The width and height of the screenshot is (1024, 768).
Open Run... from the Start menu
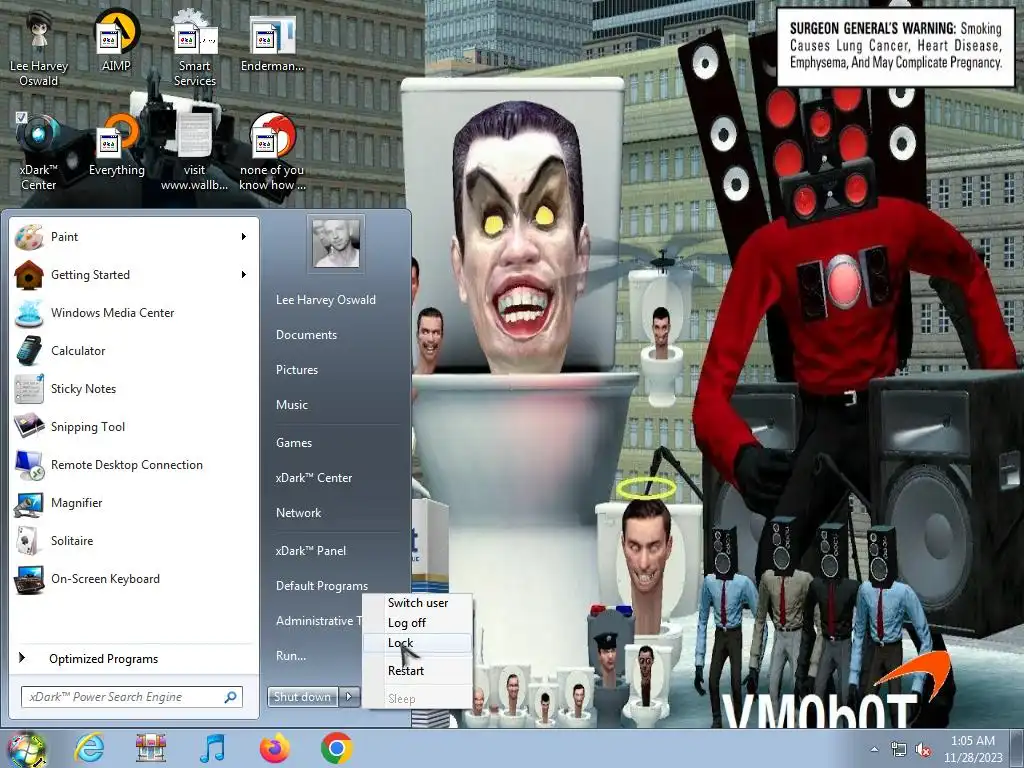pos(291,656)
